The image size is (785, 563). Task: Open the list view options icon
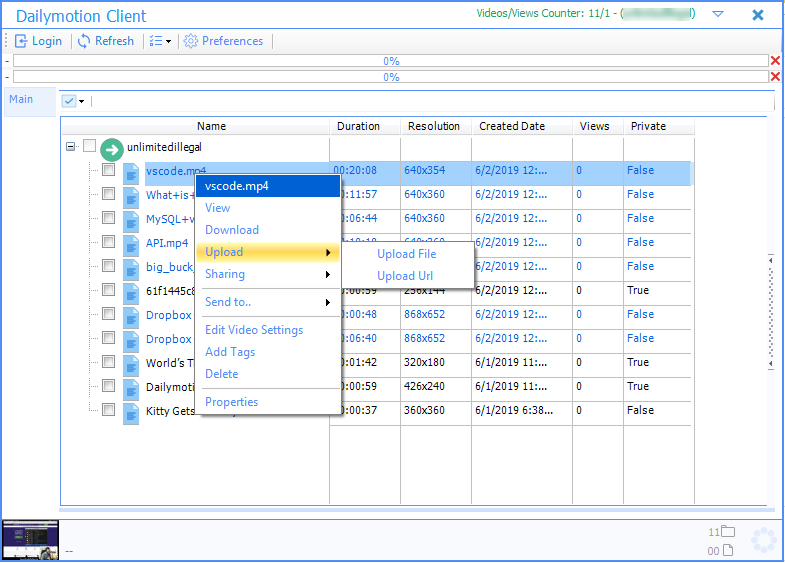(x=156, y=41)
